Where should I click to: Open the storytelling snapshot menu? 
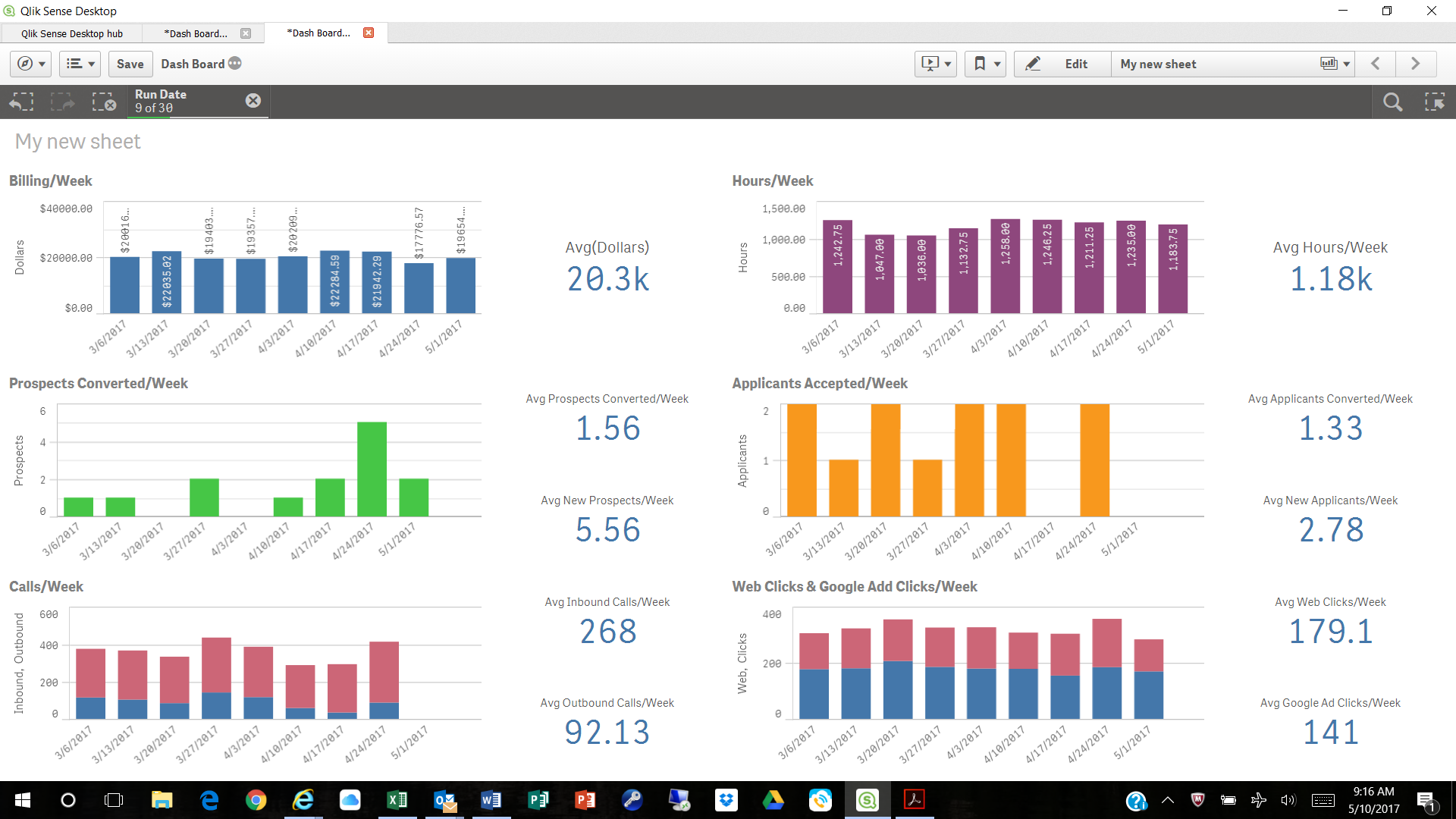(935, 64)
